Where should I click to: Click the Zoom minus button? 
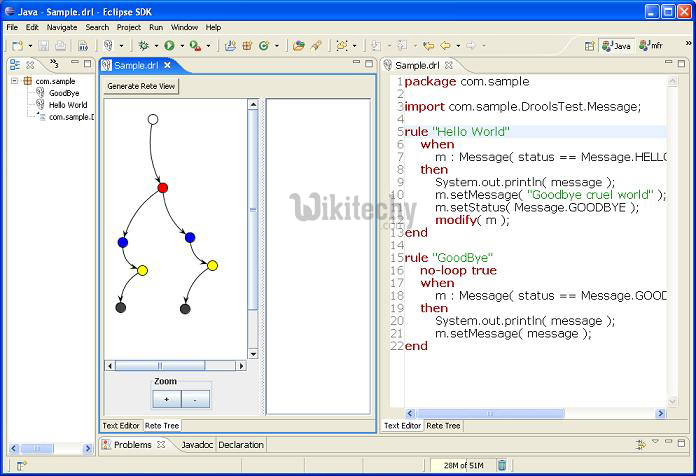point(196,399)
